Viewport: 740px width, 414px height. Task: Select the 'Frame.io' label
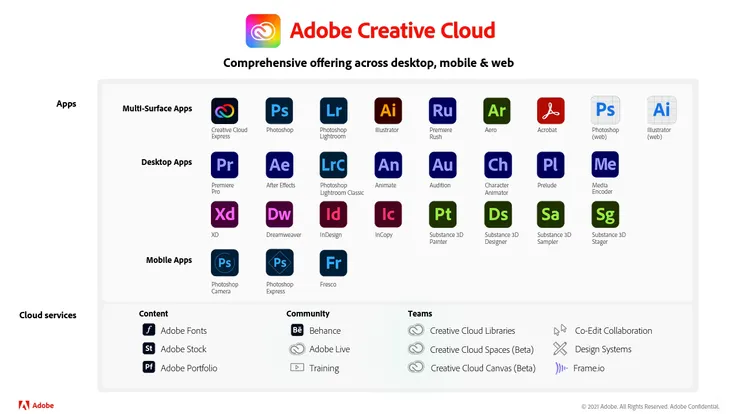click(x=589, y=368)
